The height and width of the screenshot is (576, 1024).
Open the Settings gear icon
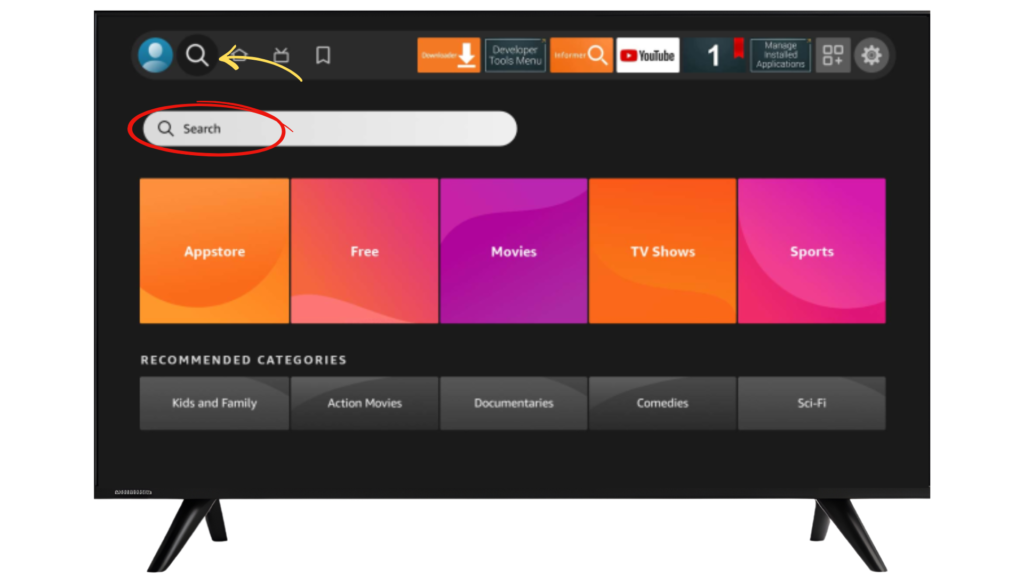[x=872, y=55]
